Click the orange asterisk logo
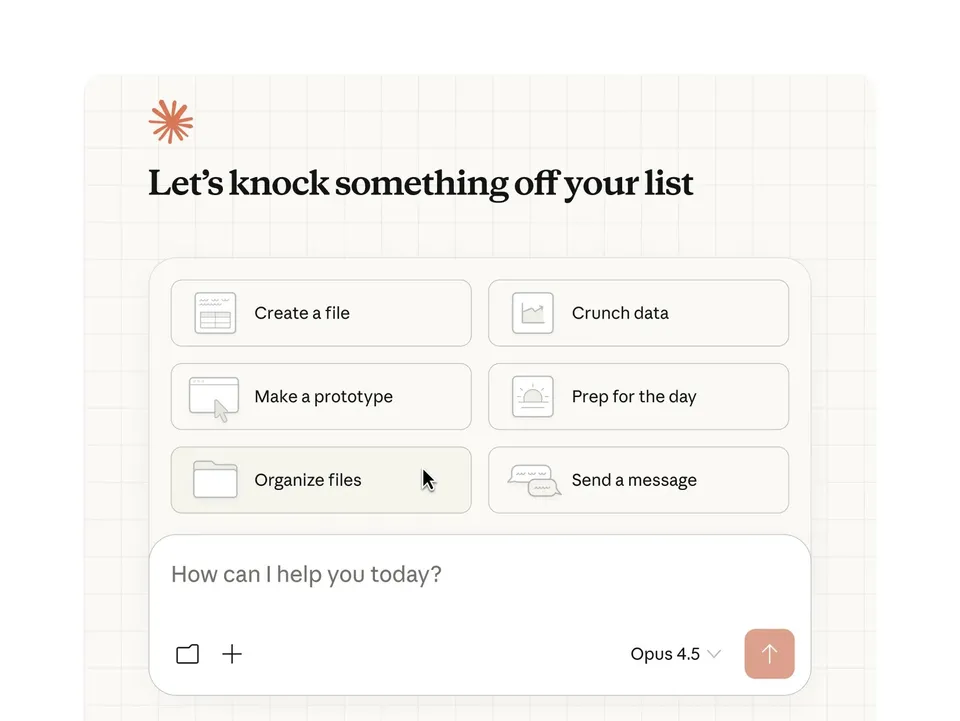Image resolution: width=960 pixels, height=721 pixels. (170, 122)
